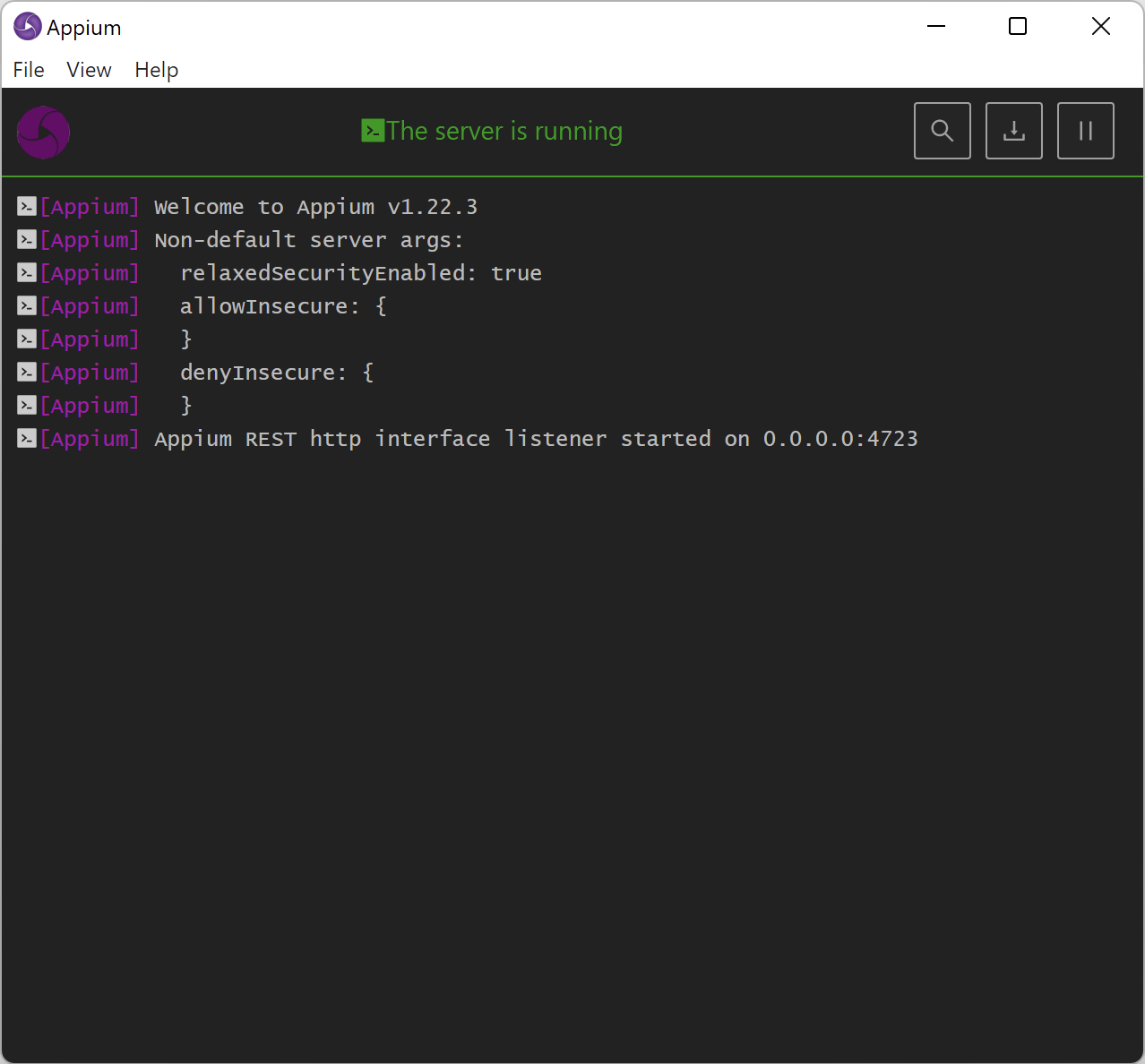Viewport: 1145px width, 1064px height.
Task: Open the View menu
Action: [x=89, y=70]
